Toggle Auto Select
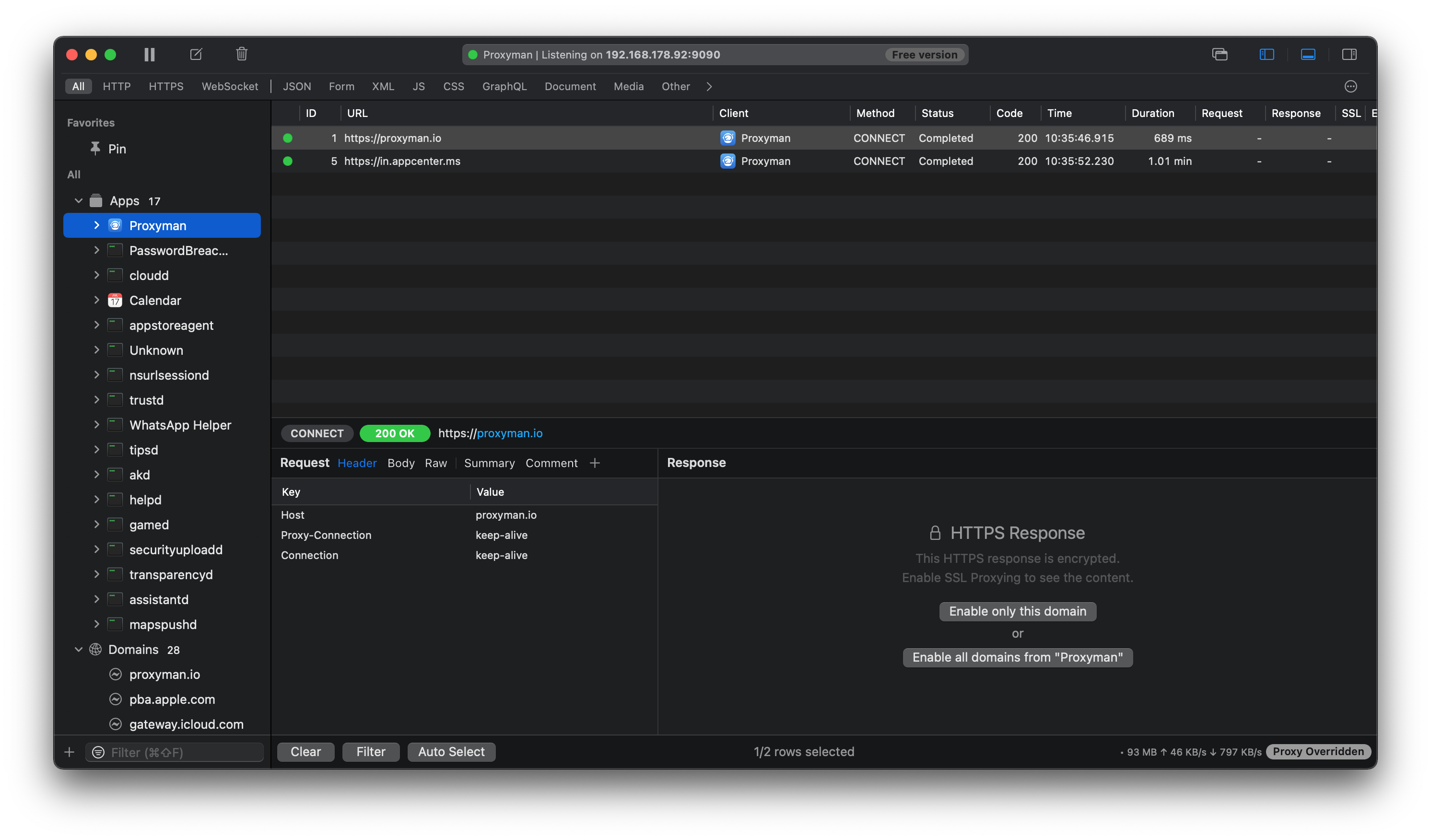The height and width of the screenshot is (840, 1431). [x=451, y=751]
